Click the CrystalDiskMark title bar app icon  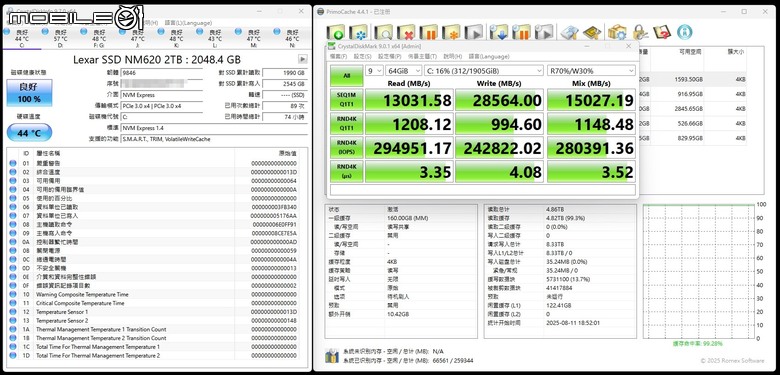coord(332,46)
